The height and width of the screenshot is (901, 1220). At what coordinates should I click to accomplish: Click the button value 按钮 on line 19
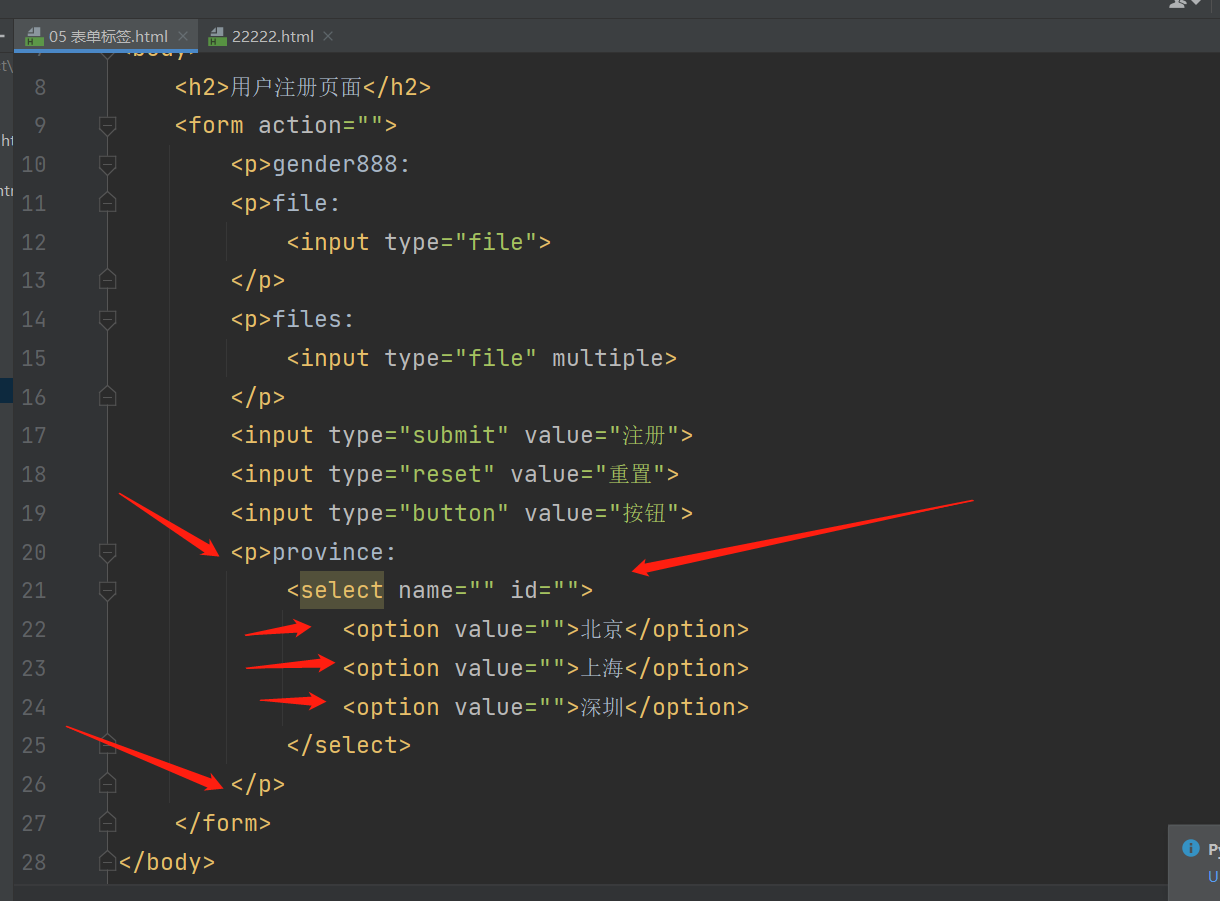click(x=645, y=513)
